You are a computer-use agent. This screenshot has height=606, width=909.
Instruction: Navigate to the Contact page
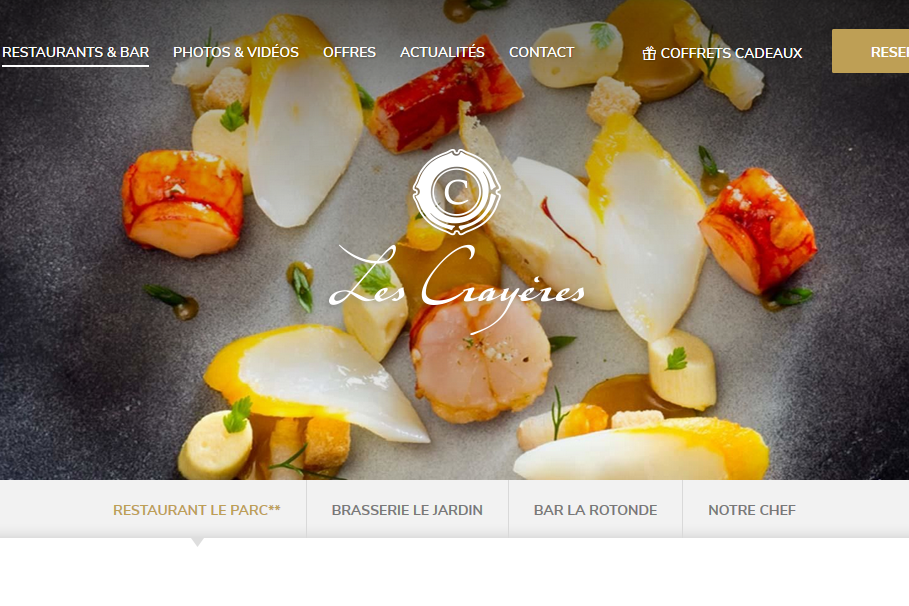541,52
